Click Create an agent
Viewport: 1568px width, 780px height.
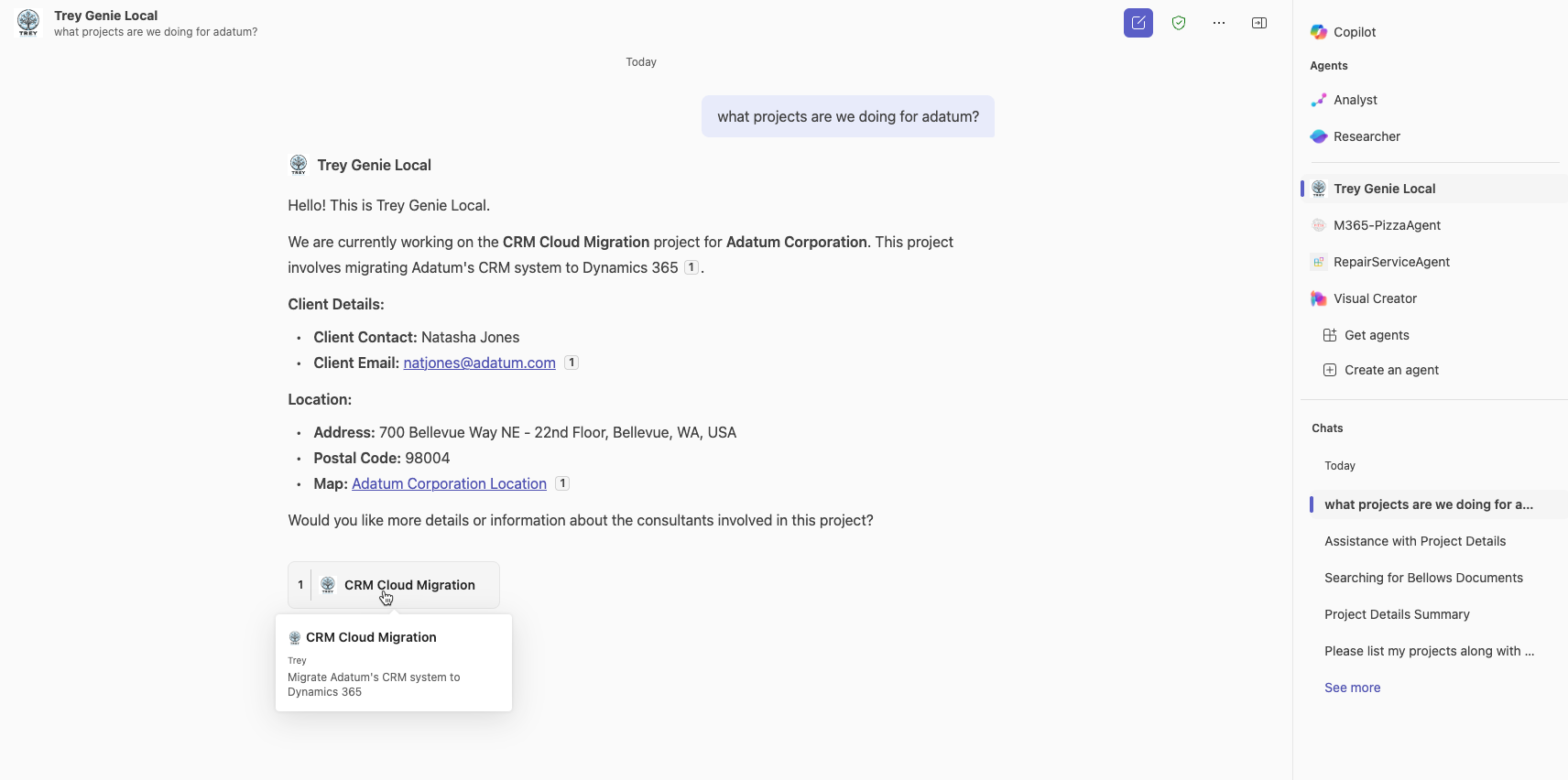click(1391, 370)
